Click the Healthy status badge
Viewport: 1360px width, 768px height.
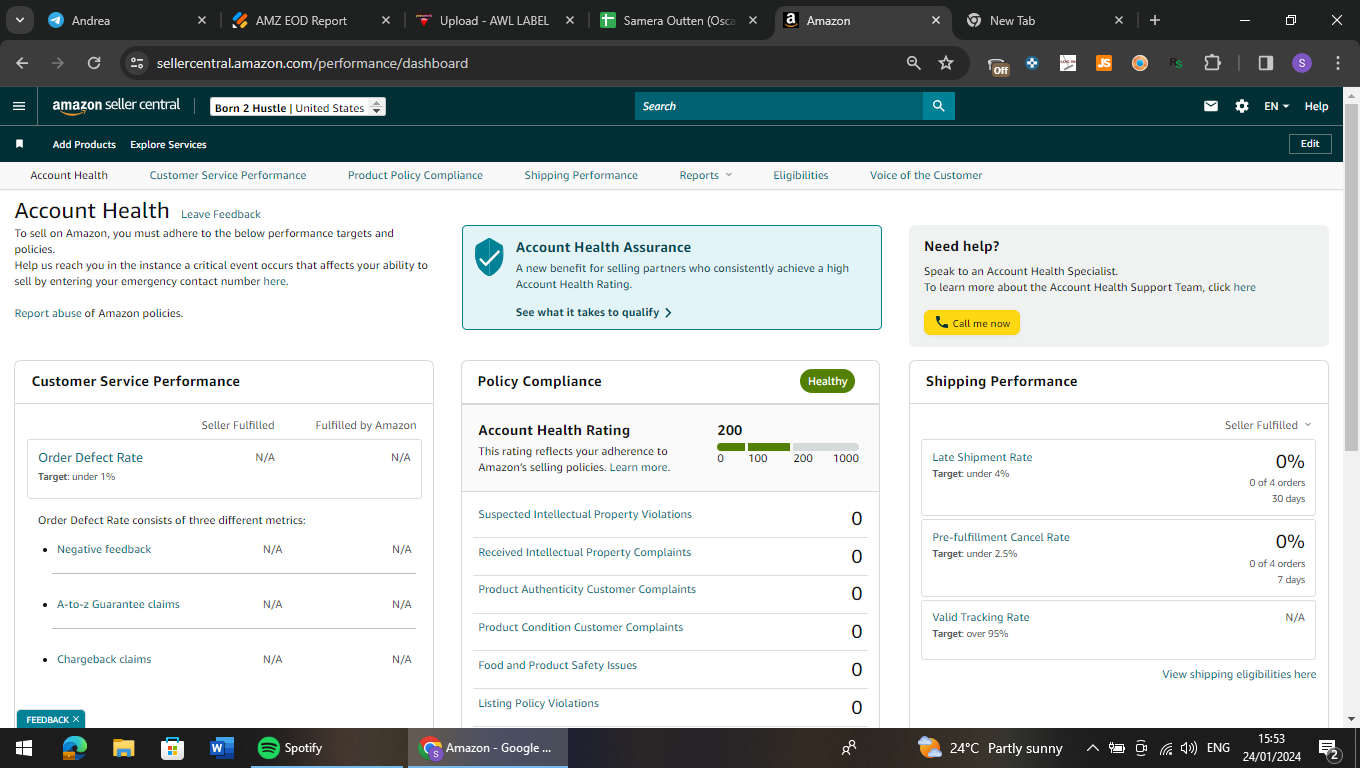pyautogui.click(x=827, y=381)
